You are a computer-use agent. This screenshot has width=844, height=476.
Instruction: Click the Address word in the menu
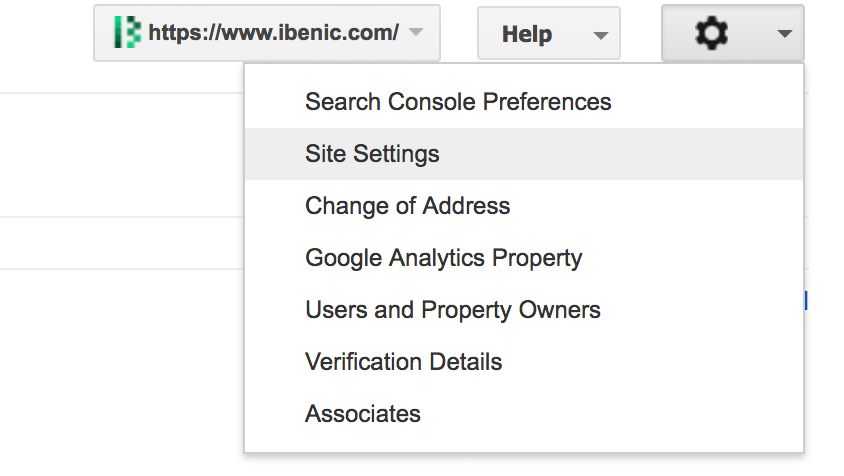point(466,206)
